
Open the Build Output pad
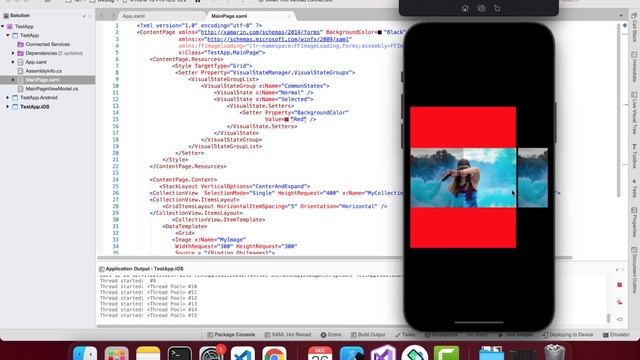(368, 335)
